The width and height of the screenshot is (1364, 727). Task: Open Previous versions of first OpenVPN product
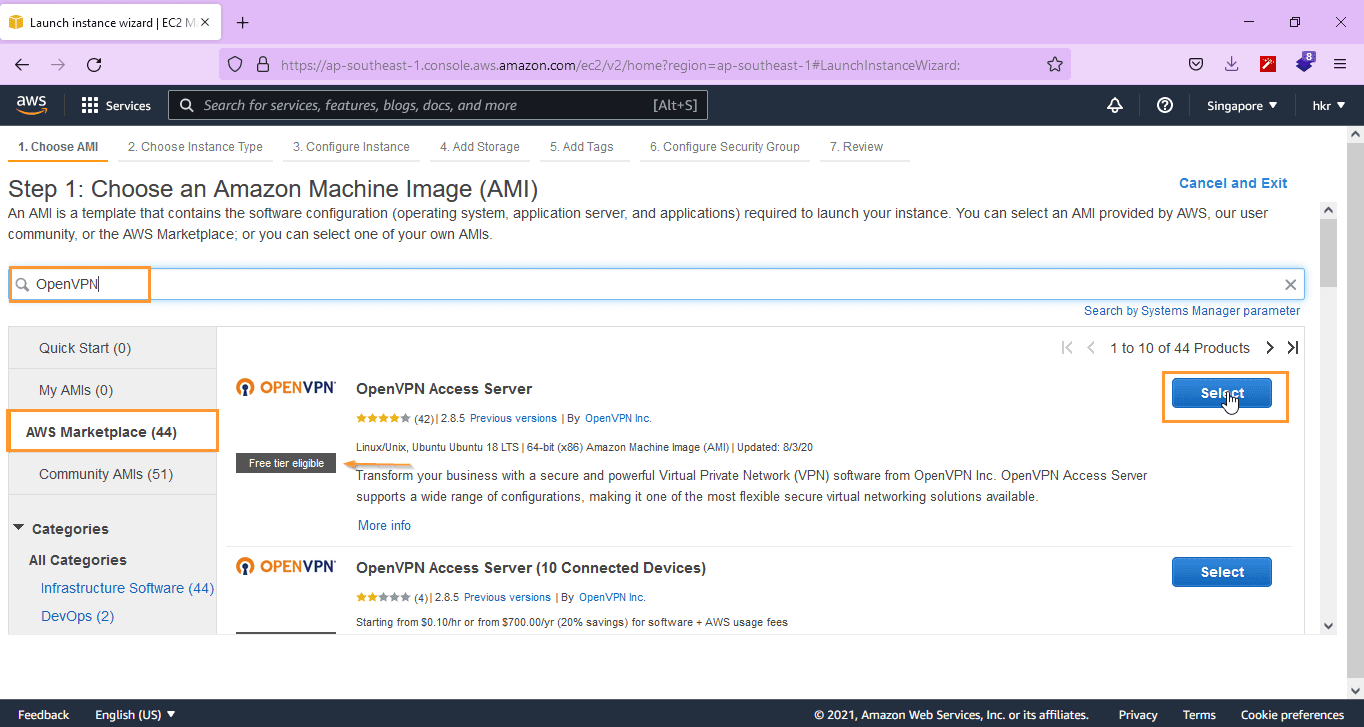click(x=513, y=418)
